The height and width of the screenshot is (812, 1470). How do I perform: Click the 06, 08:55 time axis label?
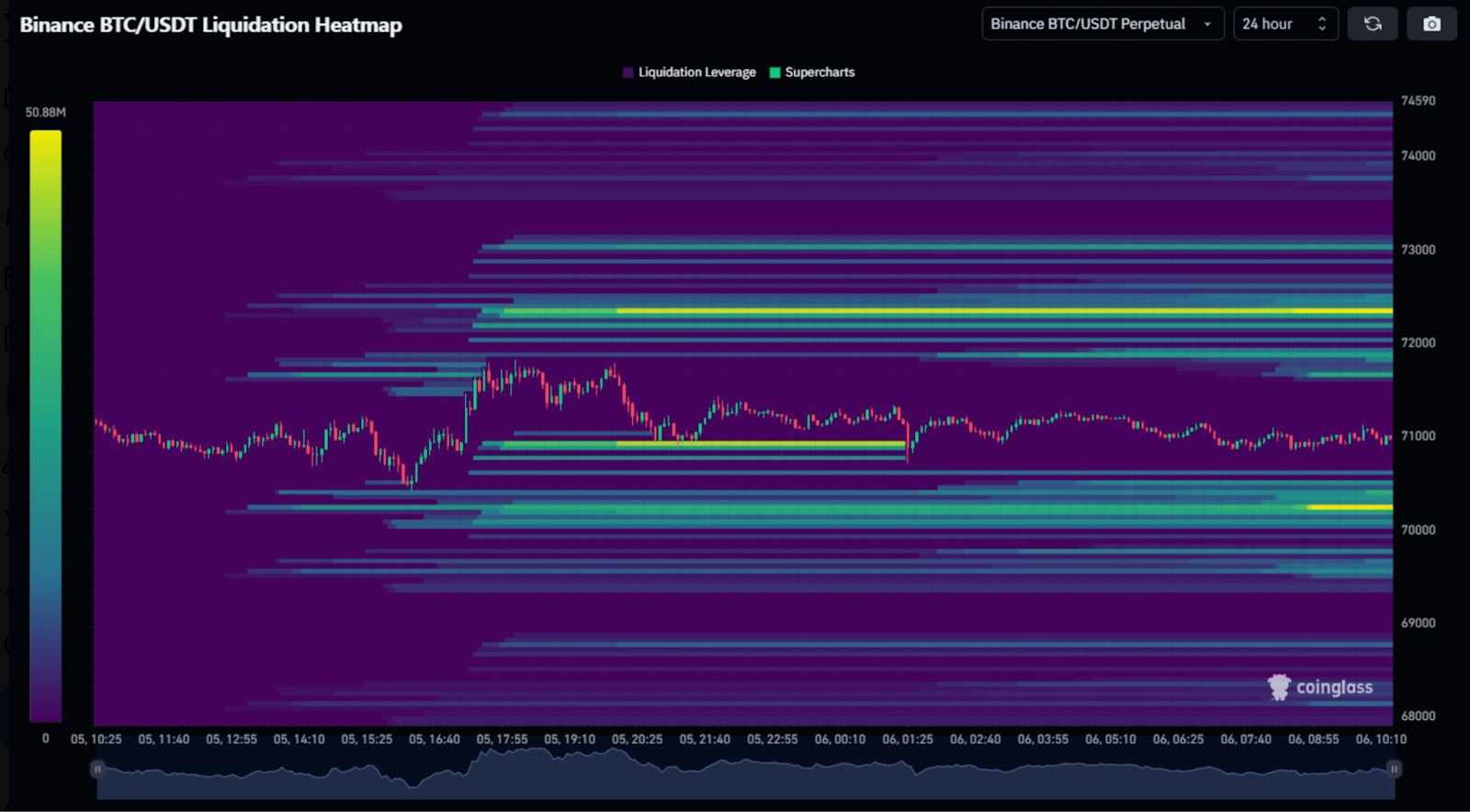pos(1314,739)
